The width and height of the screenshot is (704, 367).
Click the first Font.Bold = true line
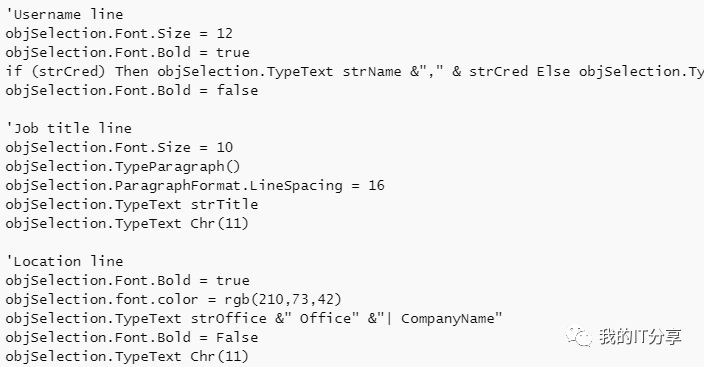pos(128,53)
